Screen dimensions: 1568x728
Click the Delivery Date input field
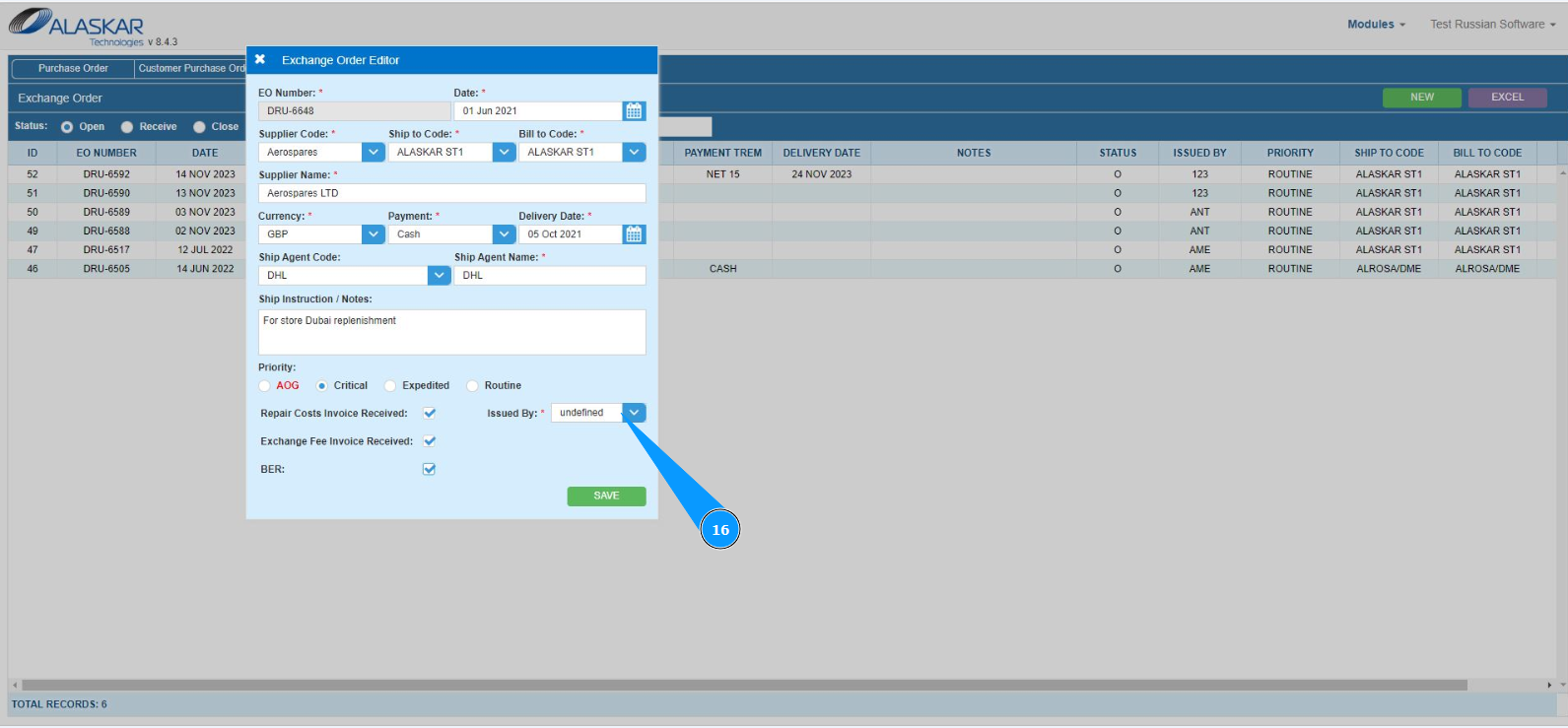pos(571,234)
